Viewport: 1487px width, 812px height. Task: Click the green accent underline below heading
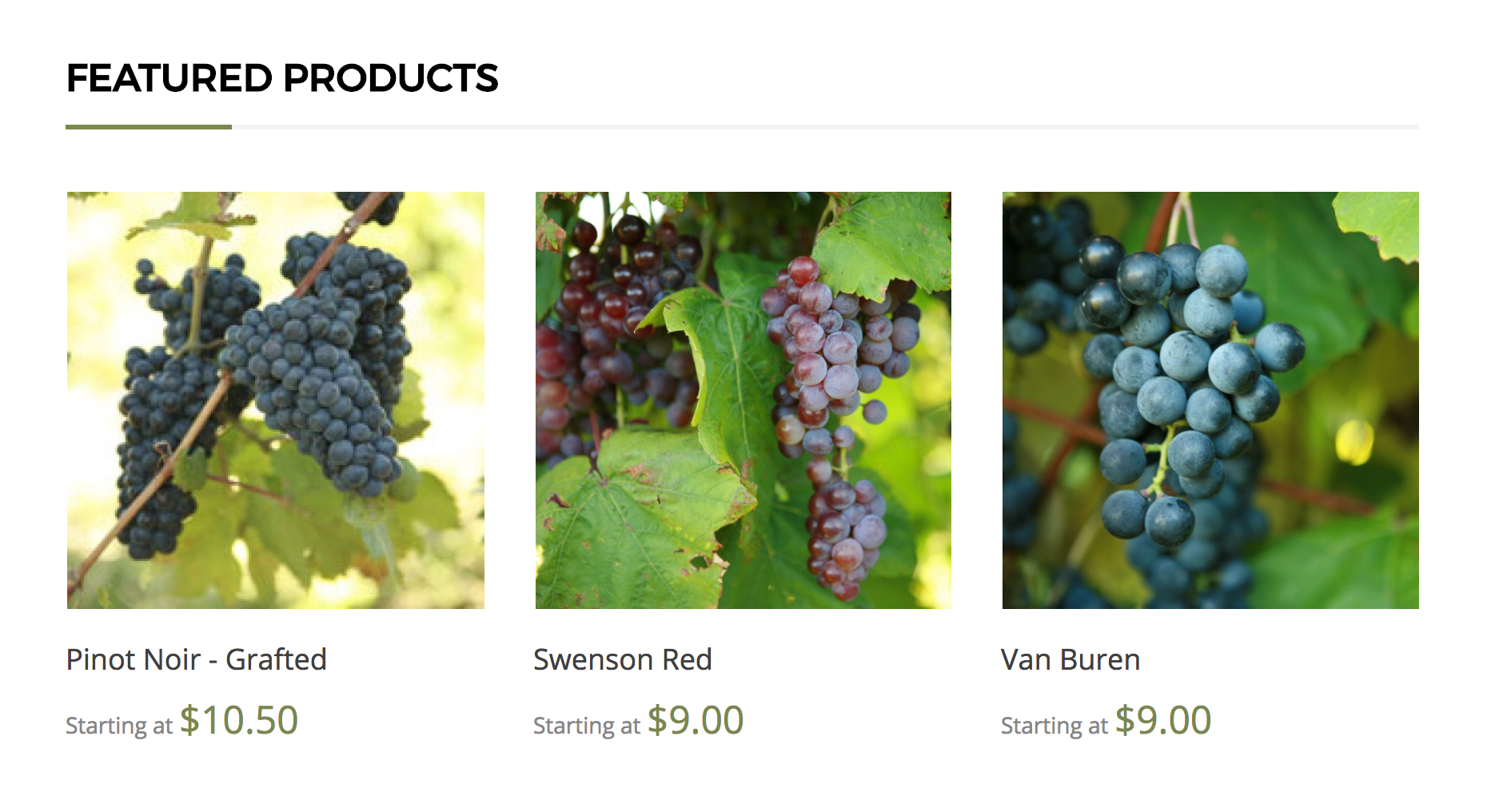click(149, 126)
